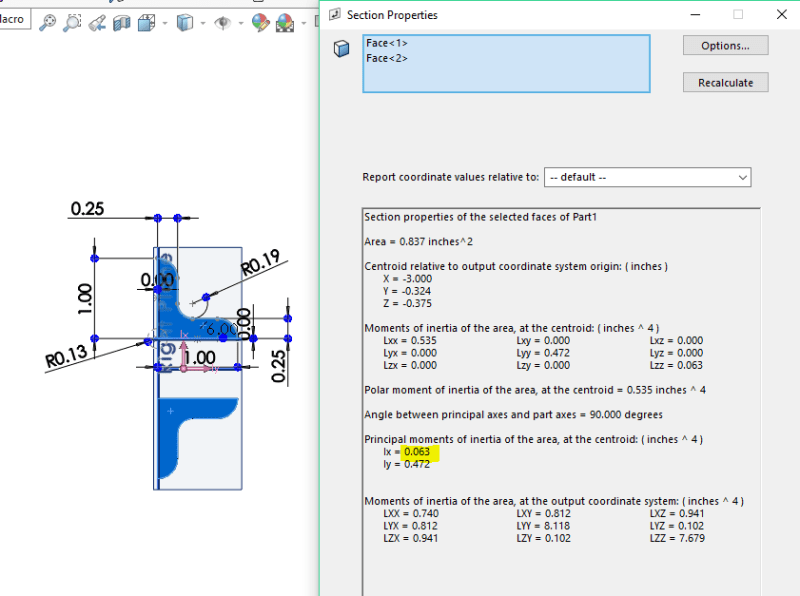The height and width of the screenshot is (596, 800).
Task: Click the Section Properties title icon
Action: click(x=335, y=14)
